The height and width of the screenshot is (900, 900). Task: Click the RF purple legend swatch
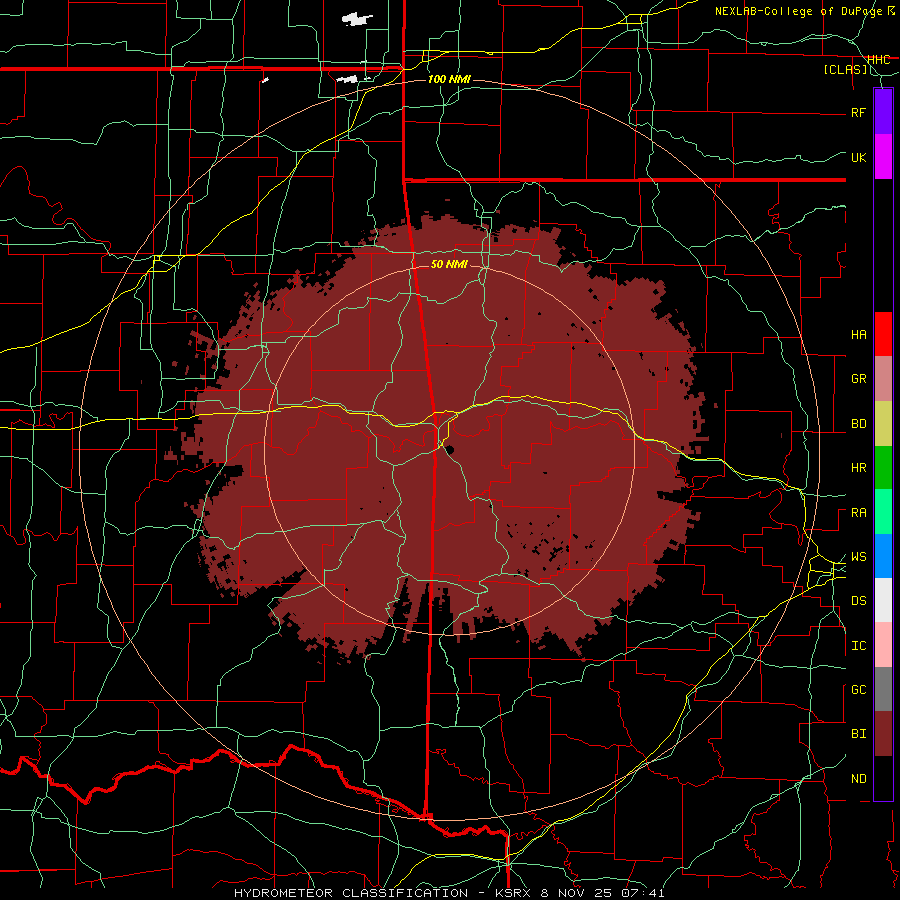tap(883, 112)
